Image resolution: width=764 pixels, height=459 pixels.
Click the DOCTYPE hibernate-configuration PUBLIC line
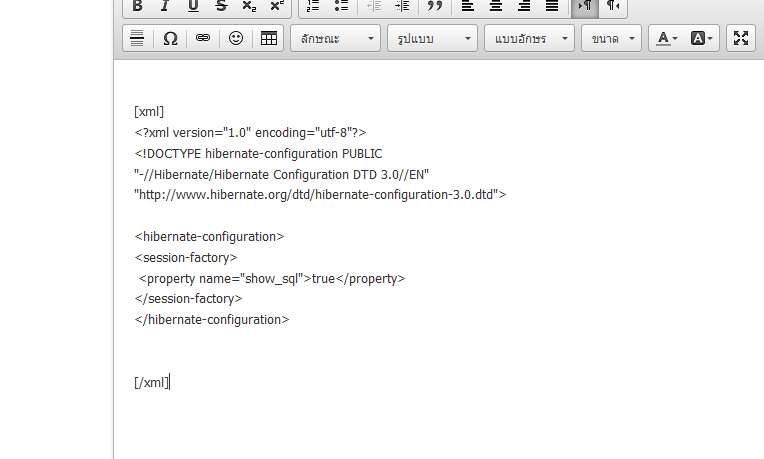[258, 153]
